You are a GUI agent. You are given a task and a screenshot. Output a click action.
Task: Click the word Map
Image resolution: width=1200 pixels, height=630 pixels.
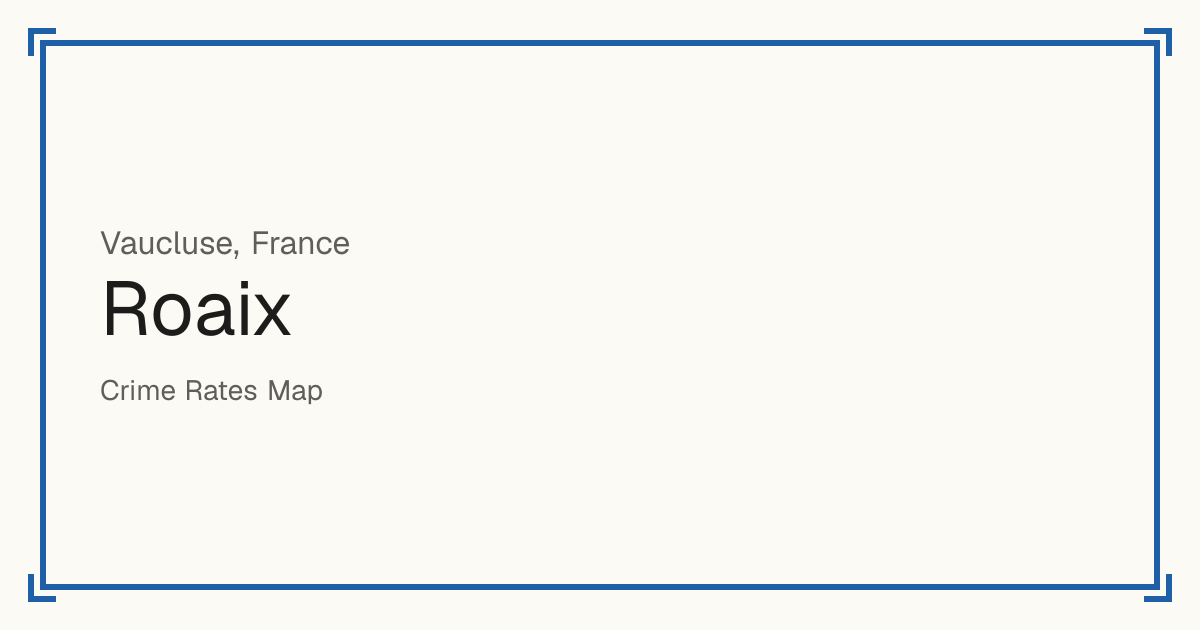click(x=295, y=391)
